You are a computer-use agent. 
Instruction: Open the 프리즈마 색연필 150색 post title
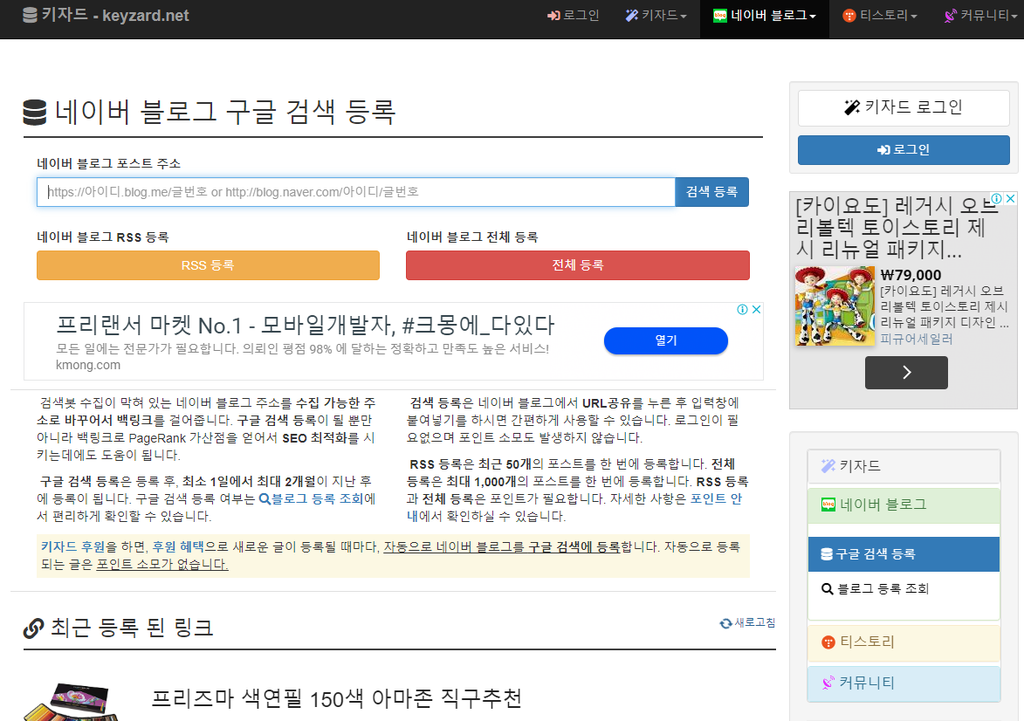pos(337,699)
